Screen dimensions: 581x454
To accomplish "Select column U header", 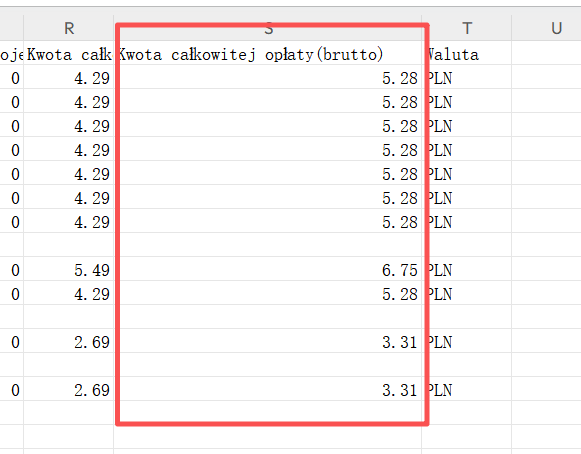I will [x=547, y=28].
